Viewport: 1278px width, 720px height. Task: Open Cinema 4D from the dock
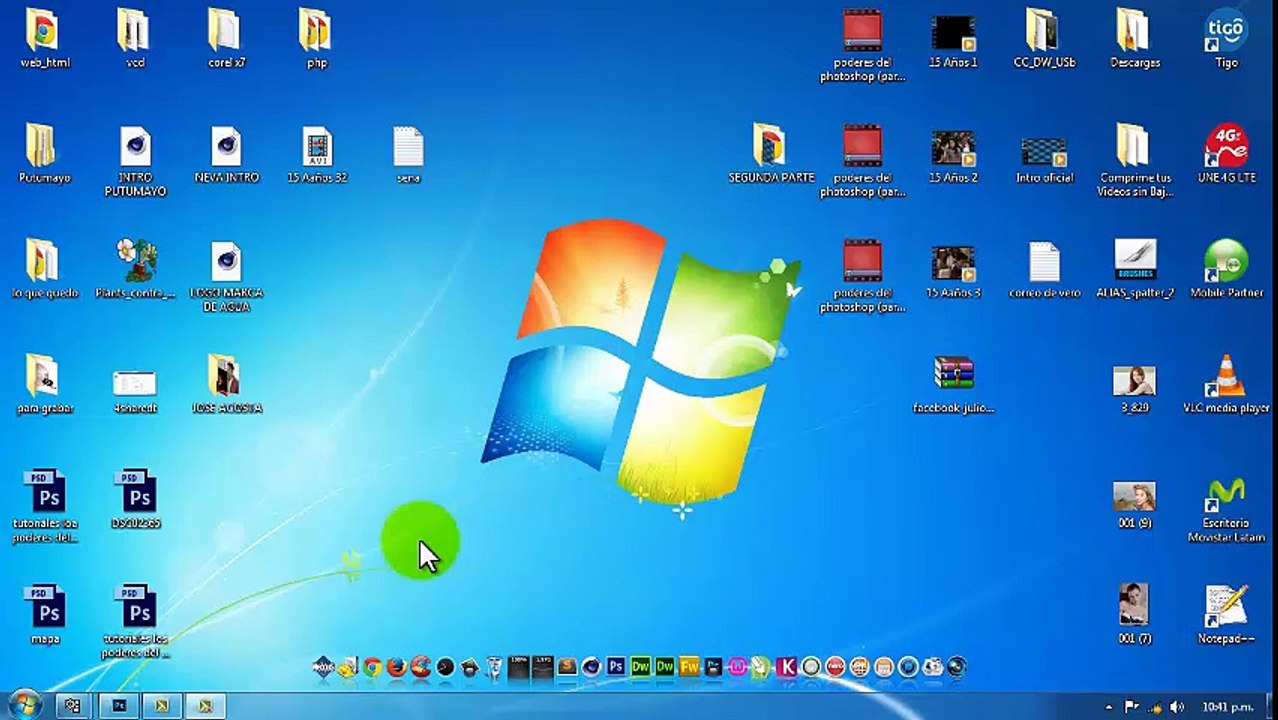[x=591, y=667]
